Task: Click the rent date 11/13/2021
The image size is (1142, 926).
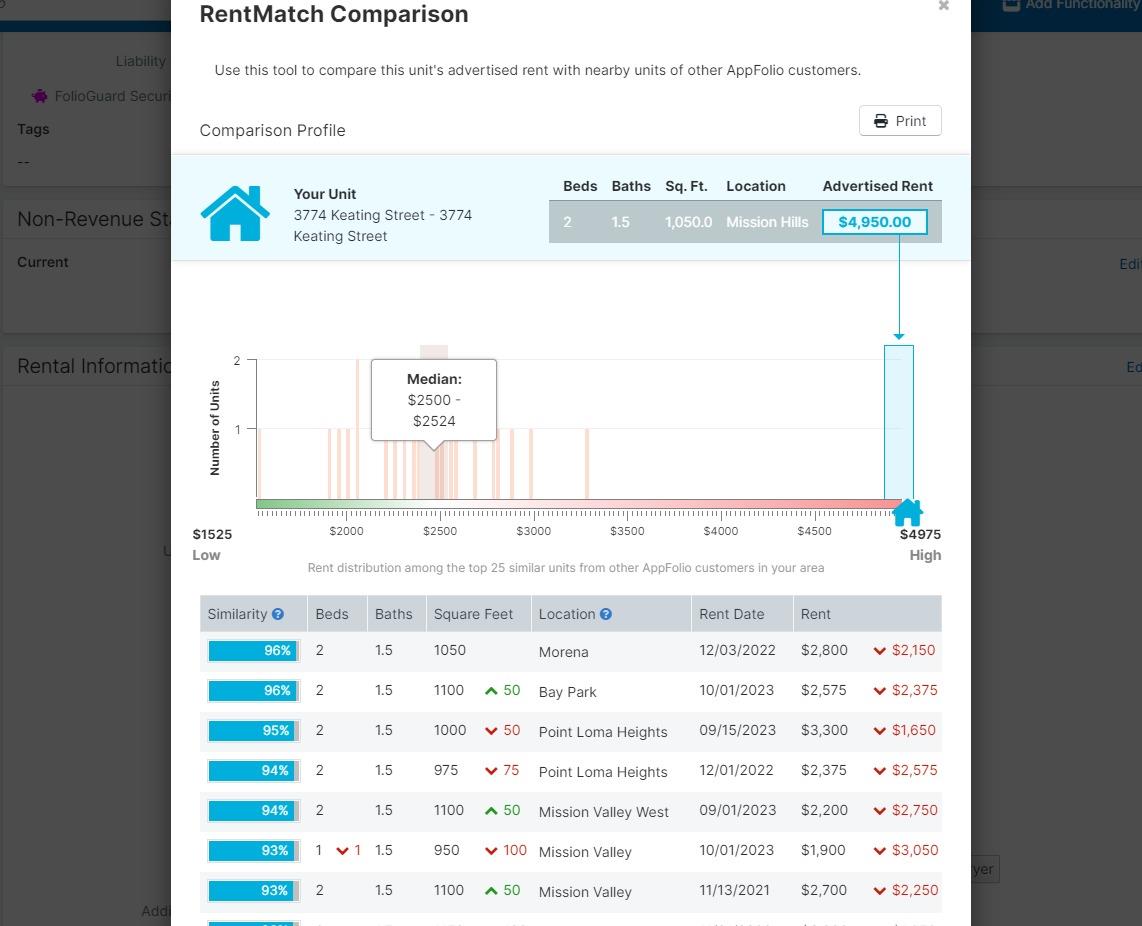Action: pyautogui.click(x=734, y=891)
